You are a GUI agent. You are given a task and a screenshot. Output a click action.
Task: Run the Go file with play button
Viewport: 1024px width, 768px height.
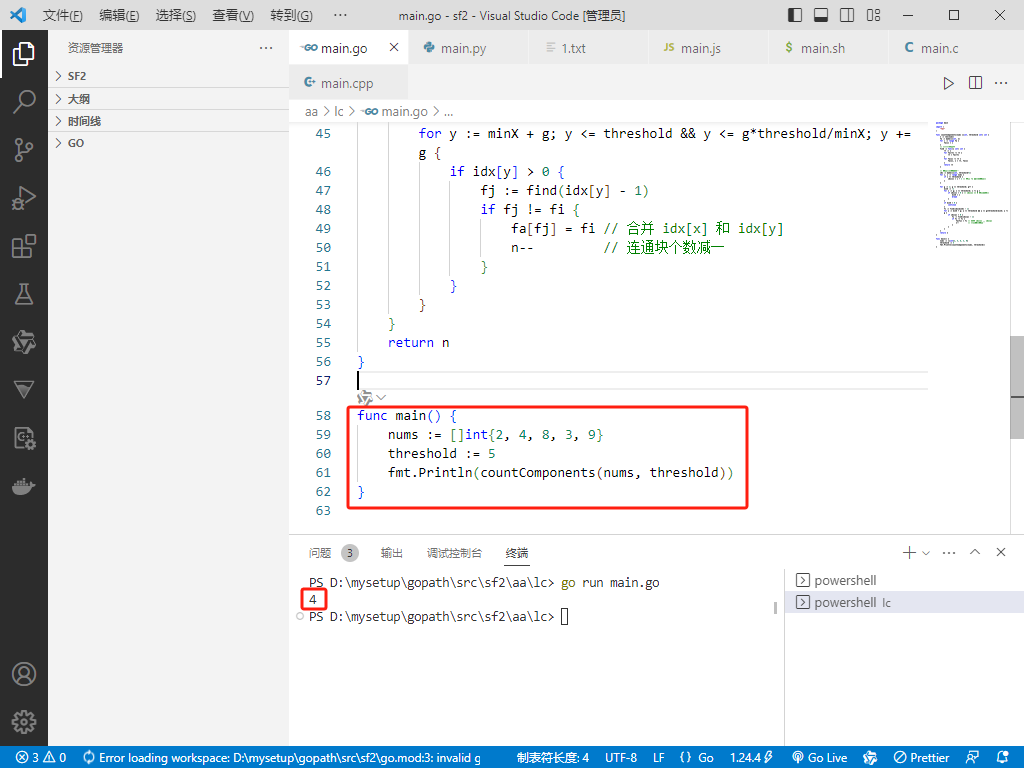pos(948,83)
